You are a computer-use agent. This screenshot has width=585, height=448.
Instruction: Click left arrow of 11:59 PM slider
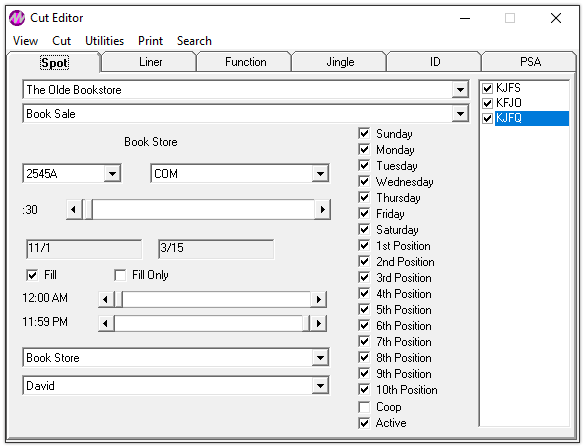click(106, 323)
